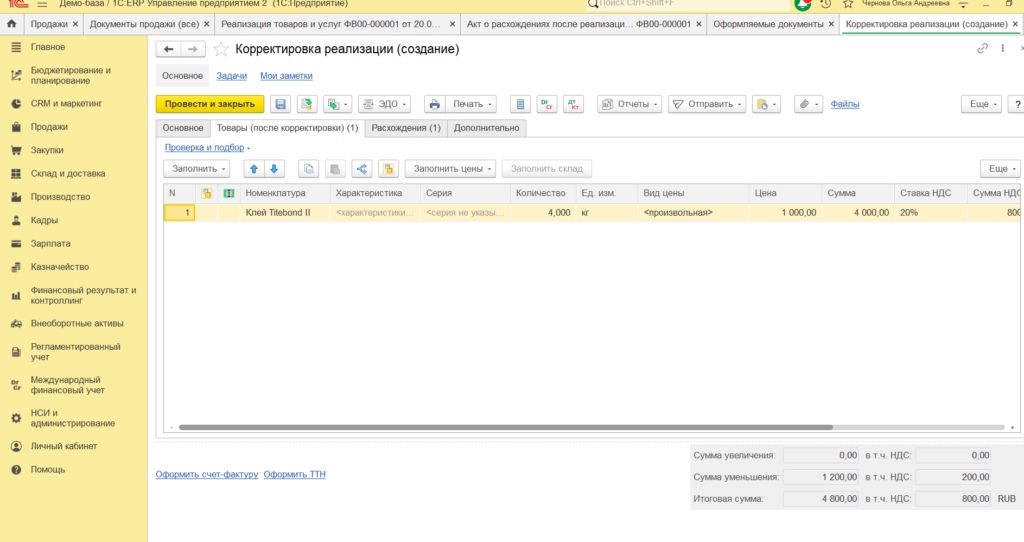The width and height of the screenshot is (1024, 542).
Task: Click the 20% VAT rate cell
Action: point(931,213)
